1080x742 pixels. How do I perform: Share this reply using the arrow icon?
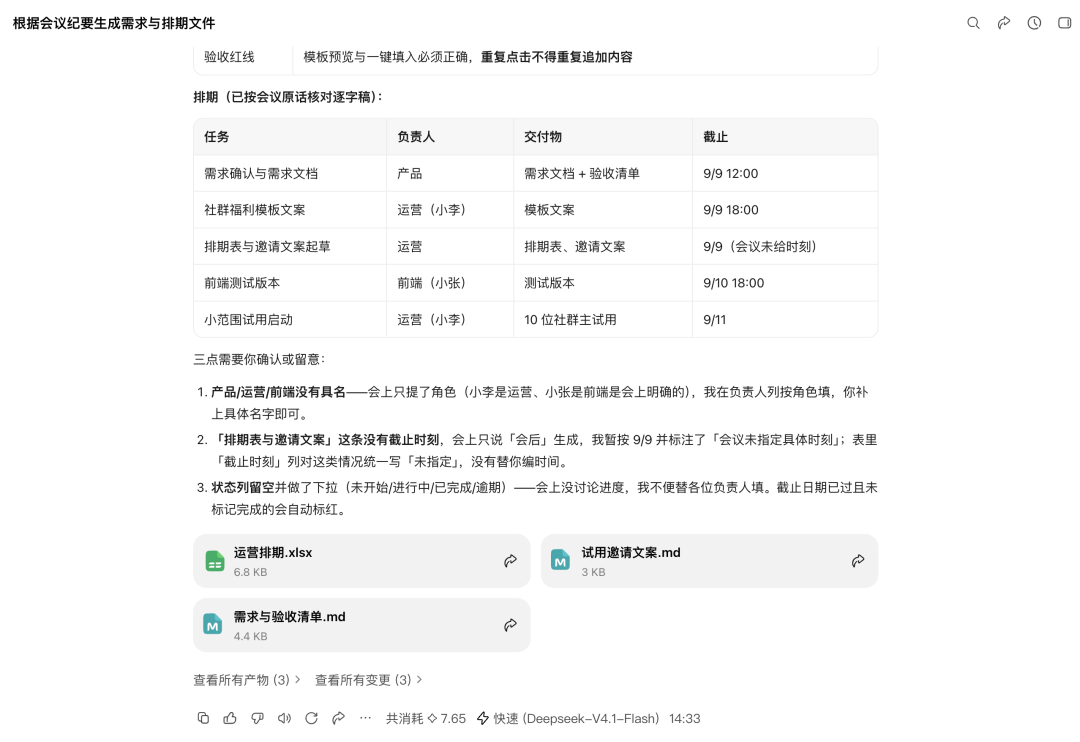(x=338, y=718)
